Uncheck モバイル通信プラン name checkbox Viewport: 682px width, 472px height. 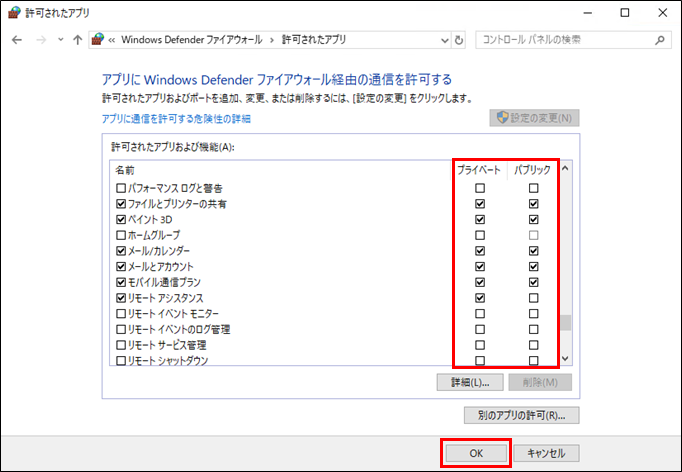[x=121, y=282]
